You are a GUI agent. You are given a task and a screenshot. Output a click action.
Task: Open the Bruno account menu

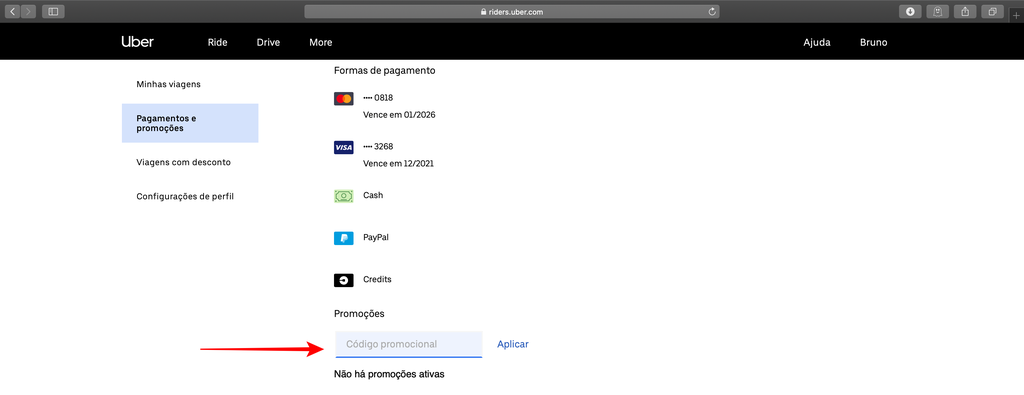(x=874, y=42)
